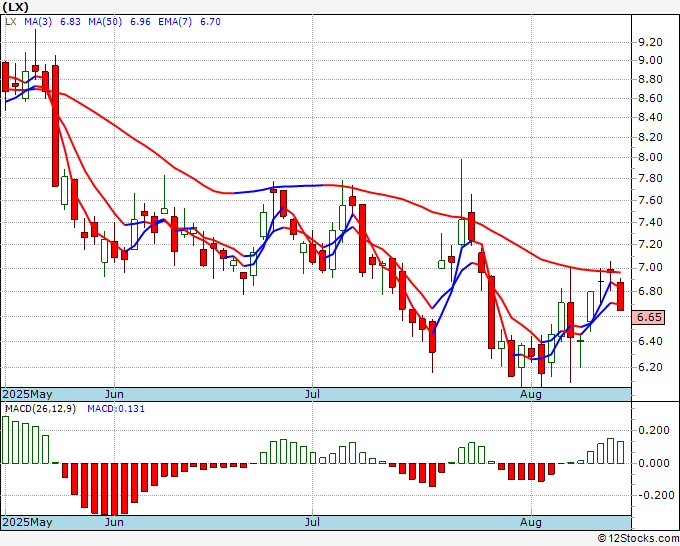
Task: Click Jul on the price chart timeline
Action: coord(312,394)
